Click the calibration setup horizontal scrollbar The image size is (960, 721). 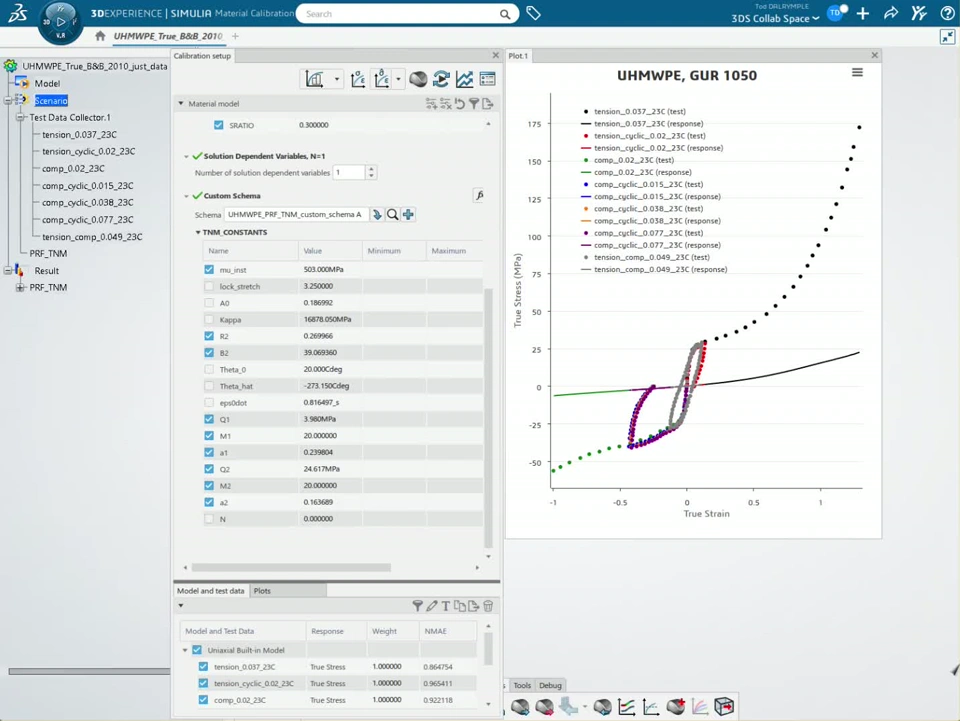pos(291,567)
